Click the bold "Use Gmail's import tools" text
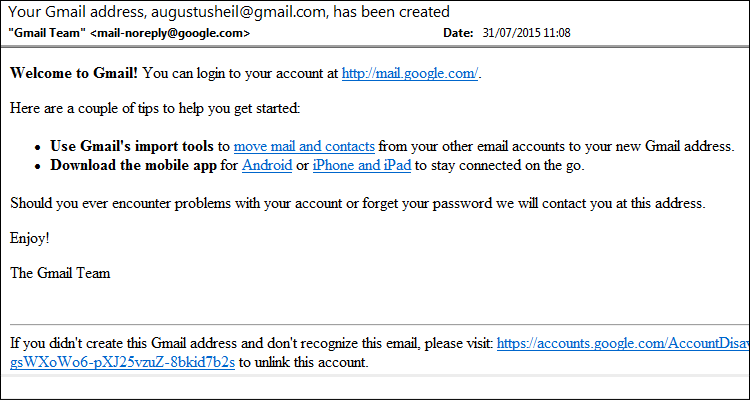This screenshot has width=750, height=400. (x=132, y=146)
